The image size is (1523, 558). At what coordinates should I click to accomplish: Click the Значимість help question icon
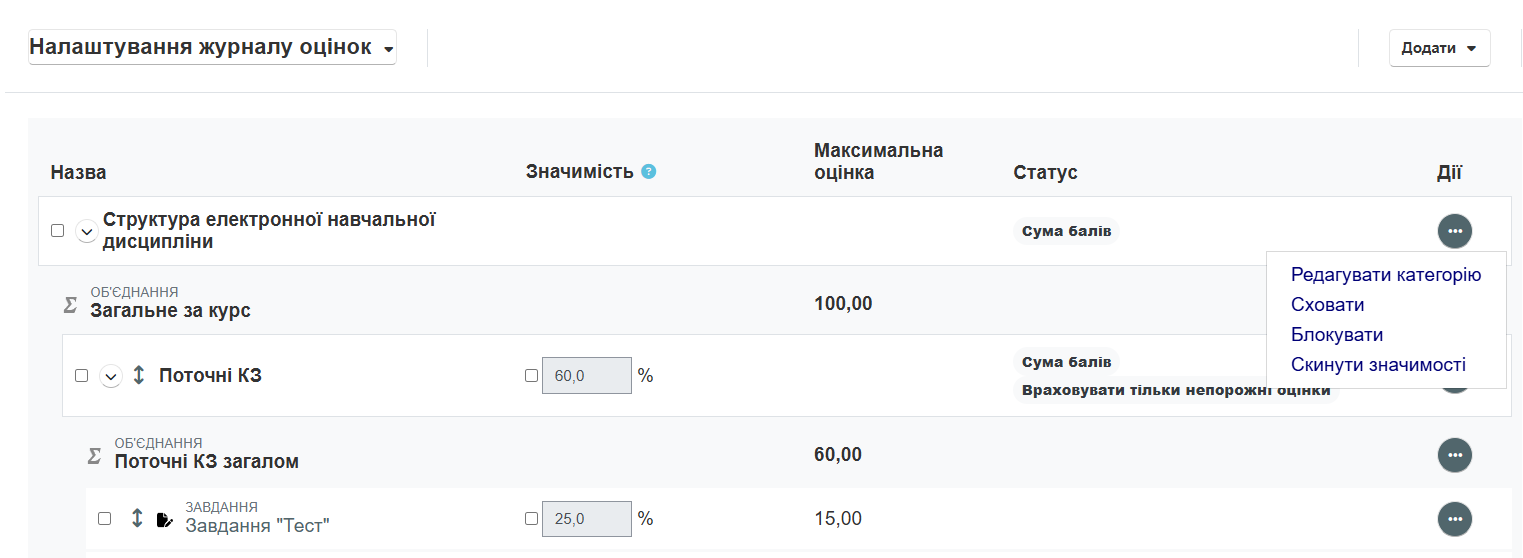click(649, 172)
